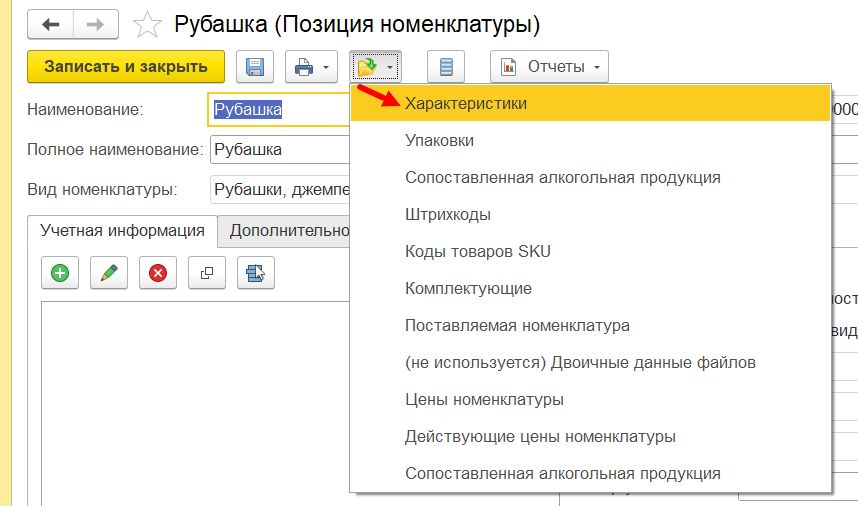This screenshot has width=858, height=506.
Task: Click the copy duplicate icon button
Action: [x=207, y=272]
